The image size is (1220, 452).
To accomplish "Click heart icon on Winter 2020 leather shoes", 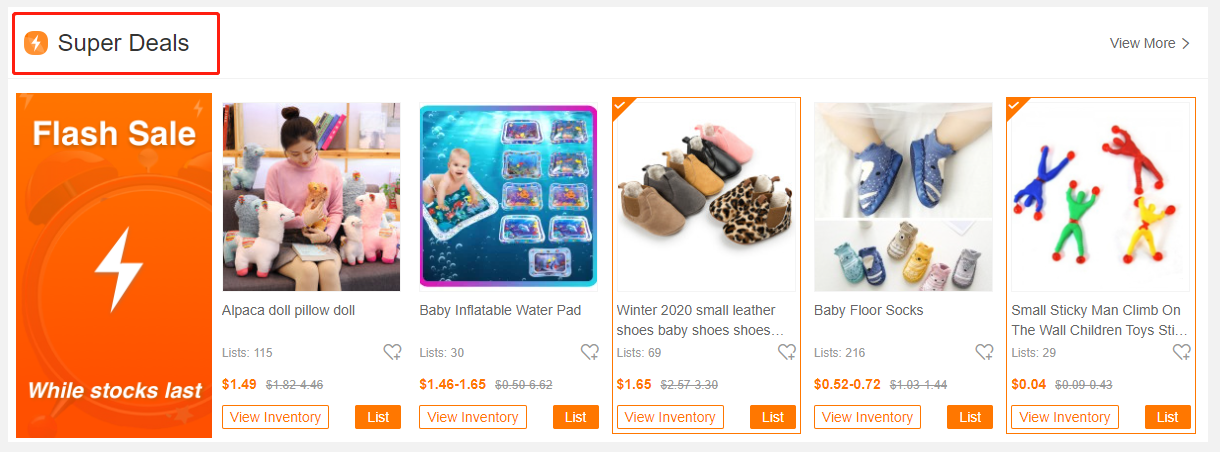I will 787,352.
